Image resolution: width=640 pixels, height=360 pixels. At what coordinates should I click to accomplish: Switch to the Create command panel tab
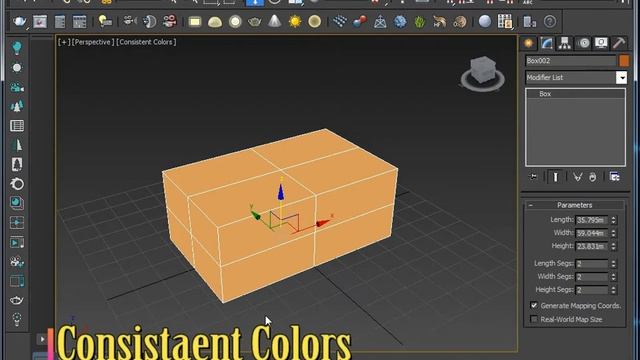(x=529, y=43)
